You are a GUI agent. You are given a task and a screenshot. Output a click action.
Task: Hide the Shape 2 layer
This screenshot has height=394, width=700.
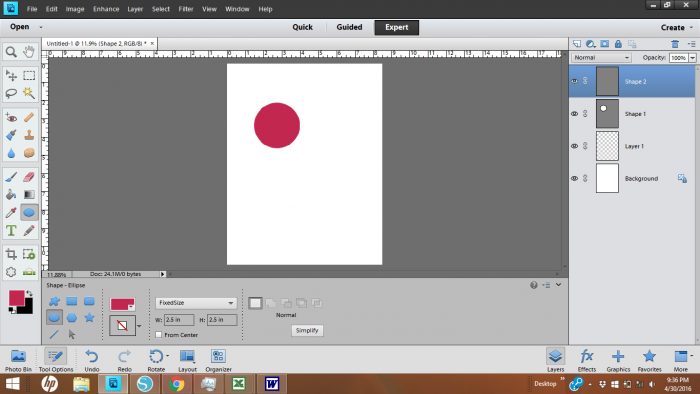pos(575,81)
